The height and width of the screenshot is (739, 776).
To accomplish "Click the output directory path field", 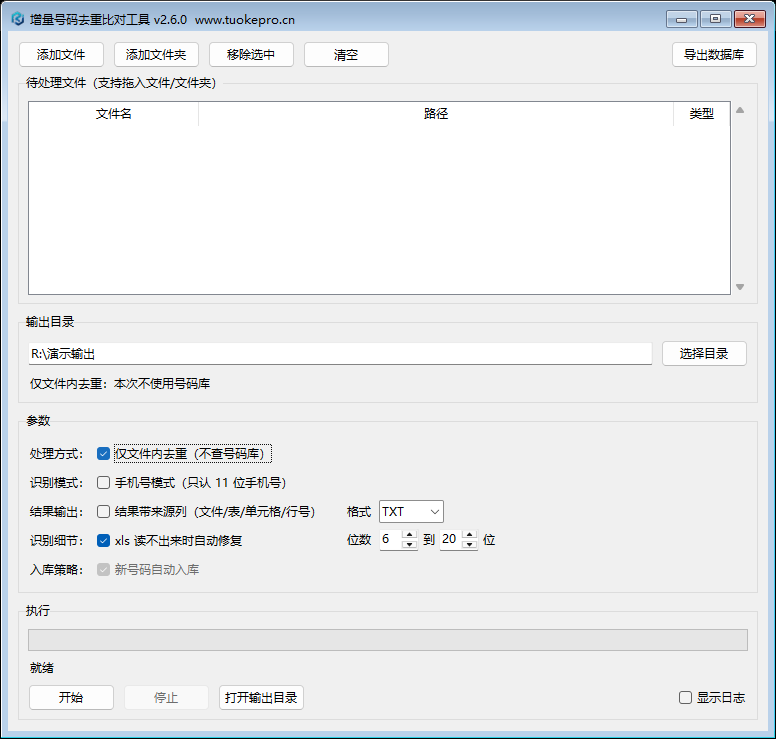I will [340, 354].
